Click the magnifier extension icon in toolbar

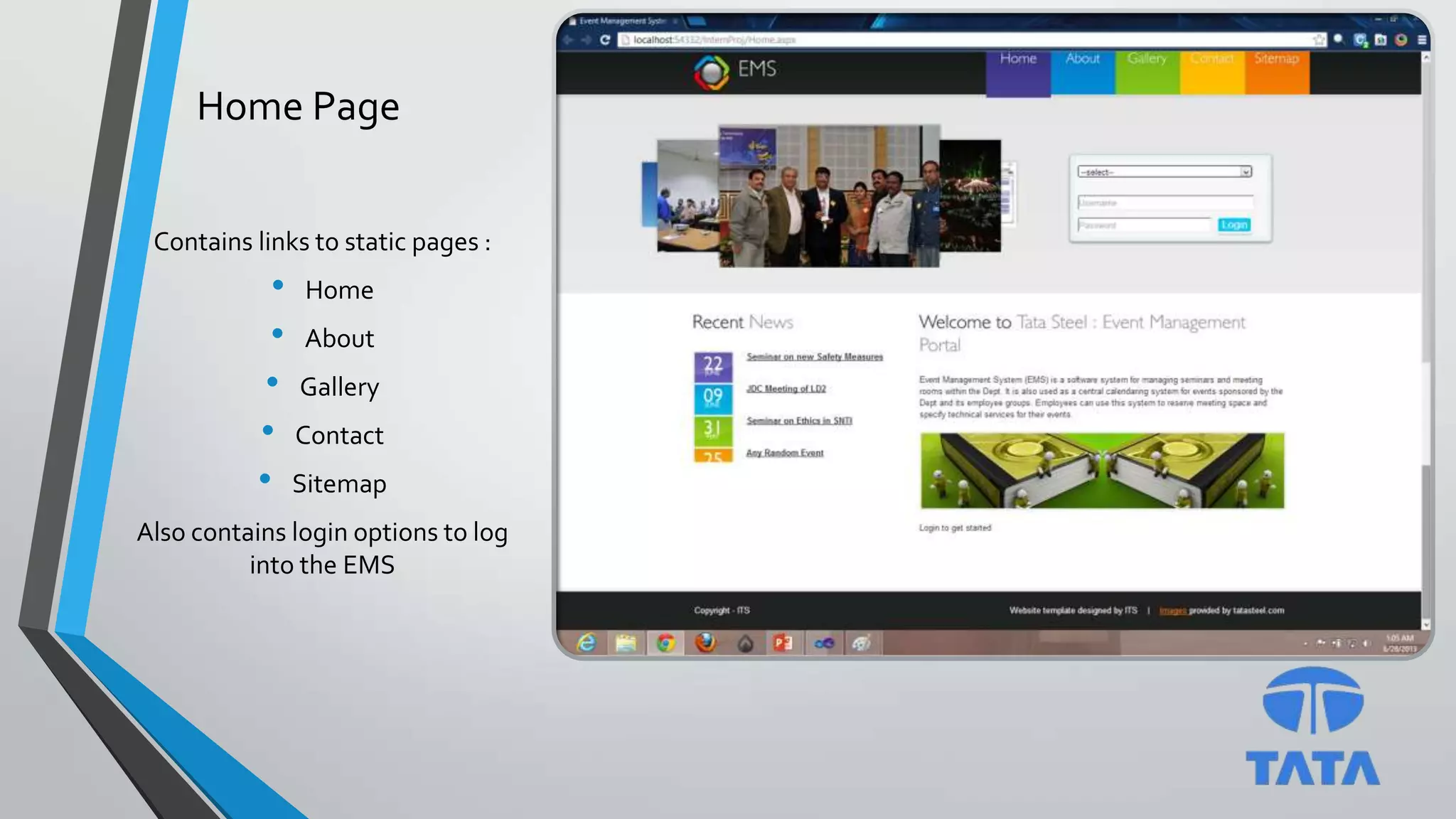[1339, 40]
